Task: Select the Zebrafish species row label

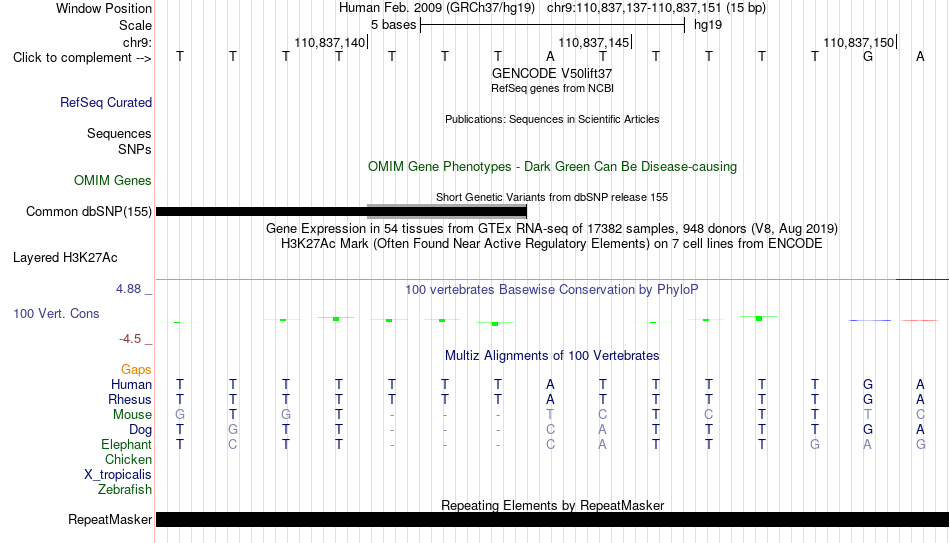Action: click(125, 489)
